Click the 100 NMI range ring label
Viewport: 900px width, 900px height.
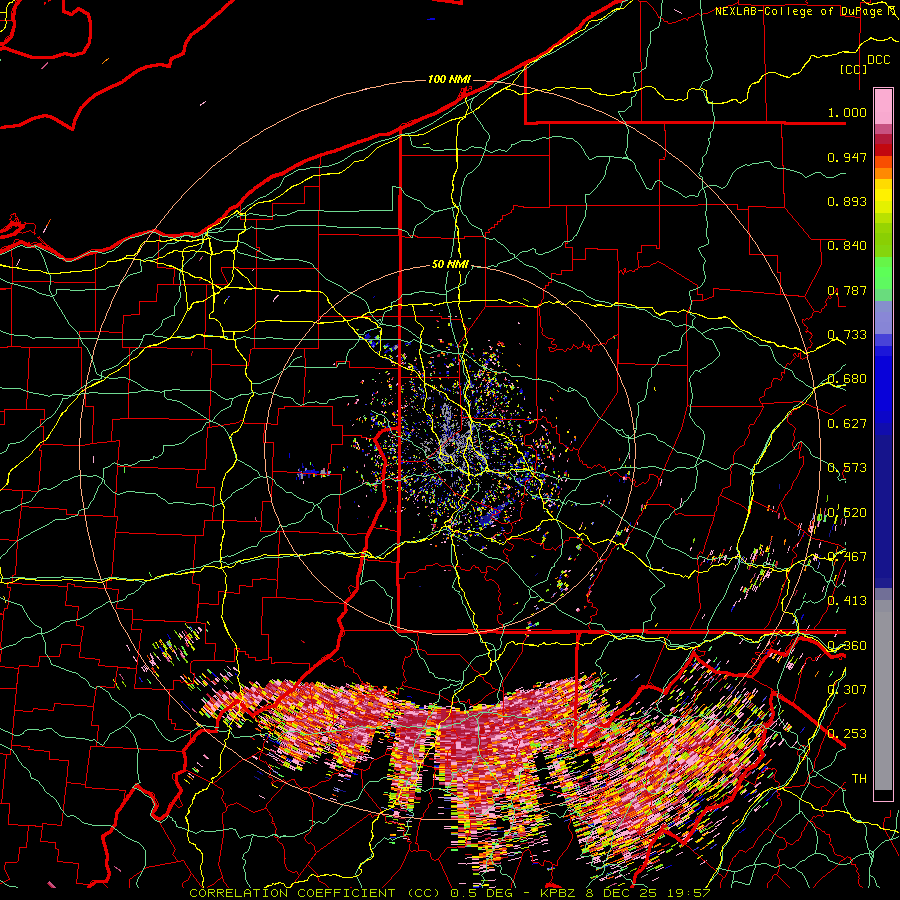[x=449, y=79]
